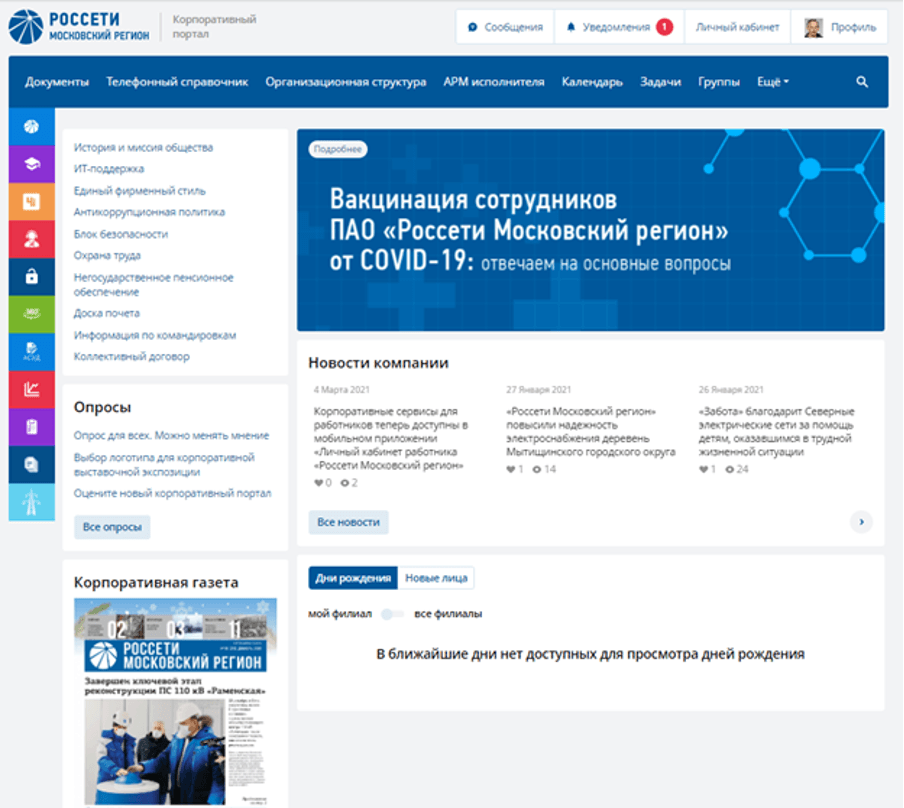The image size is (904, 808).
Task: Open АРМ исполнителя menu item
Action: (494, 82)
